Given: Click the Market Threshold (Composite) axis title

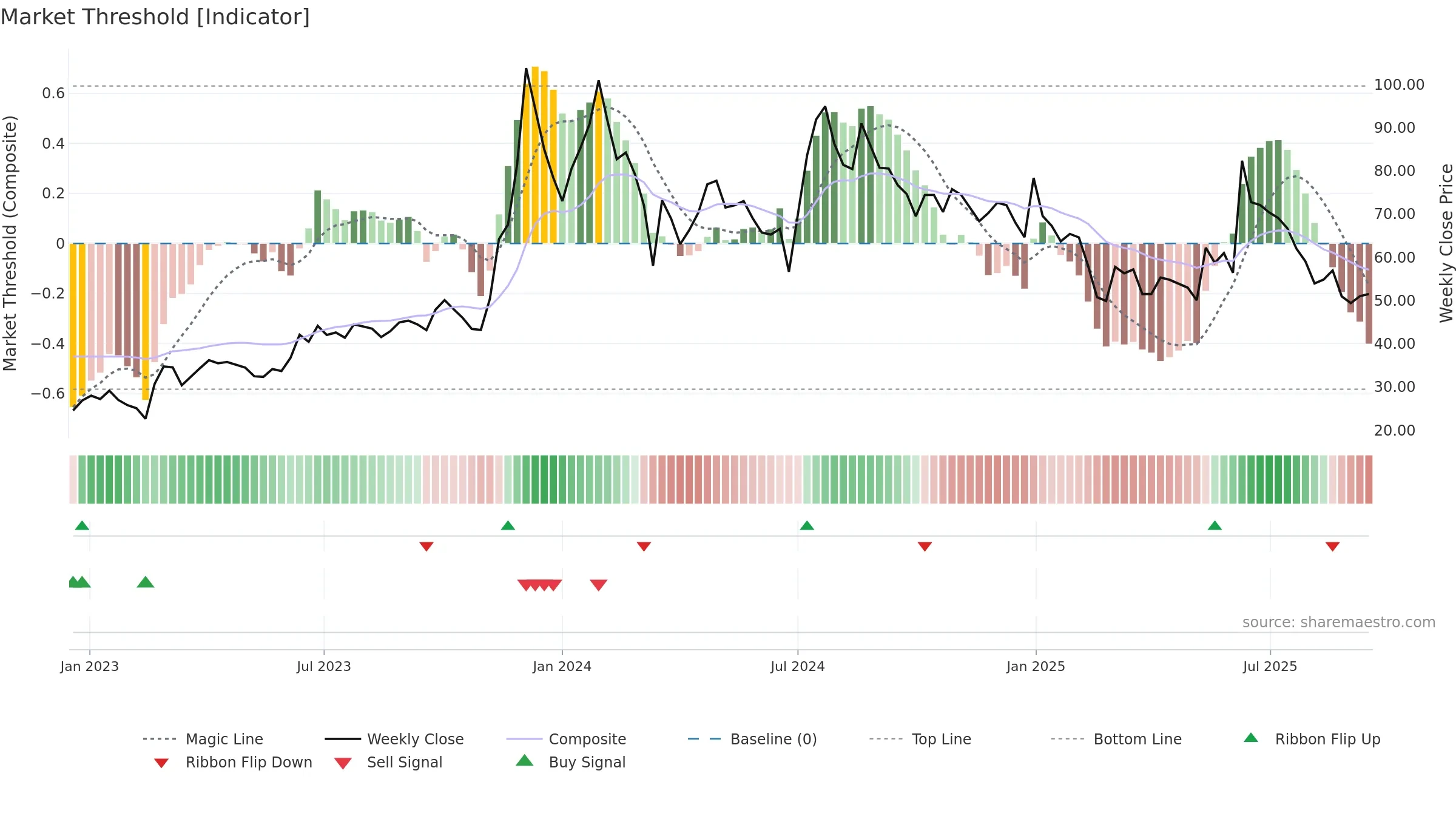Looking at the screenshot, I should pyautogui.click(x=10, y=243).
